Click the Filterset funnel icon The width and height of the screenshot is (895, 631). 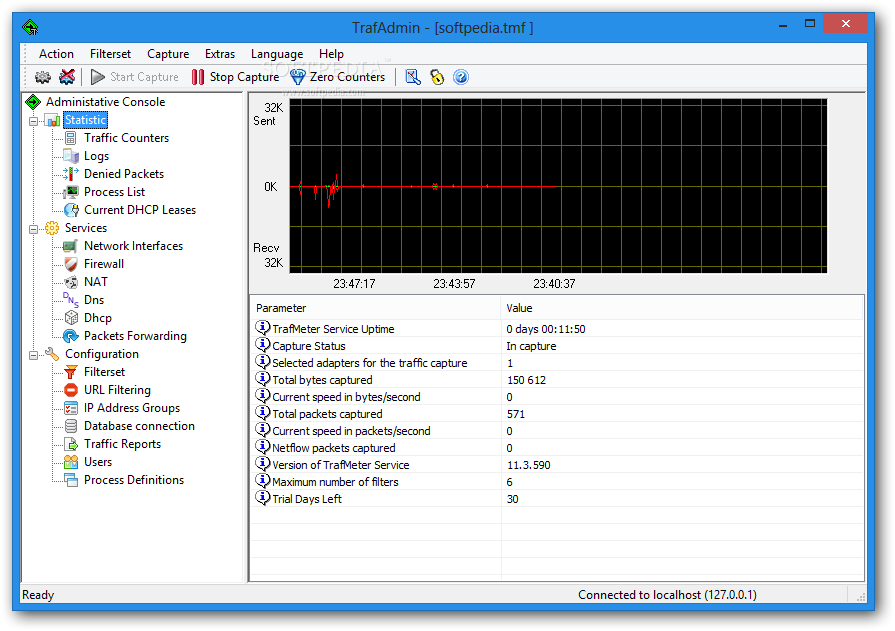coord(71,372)
